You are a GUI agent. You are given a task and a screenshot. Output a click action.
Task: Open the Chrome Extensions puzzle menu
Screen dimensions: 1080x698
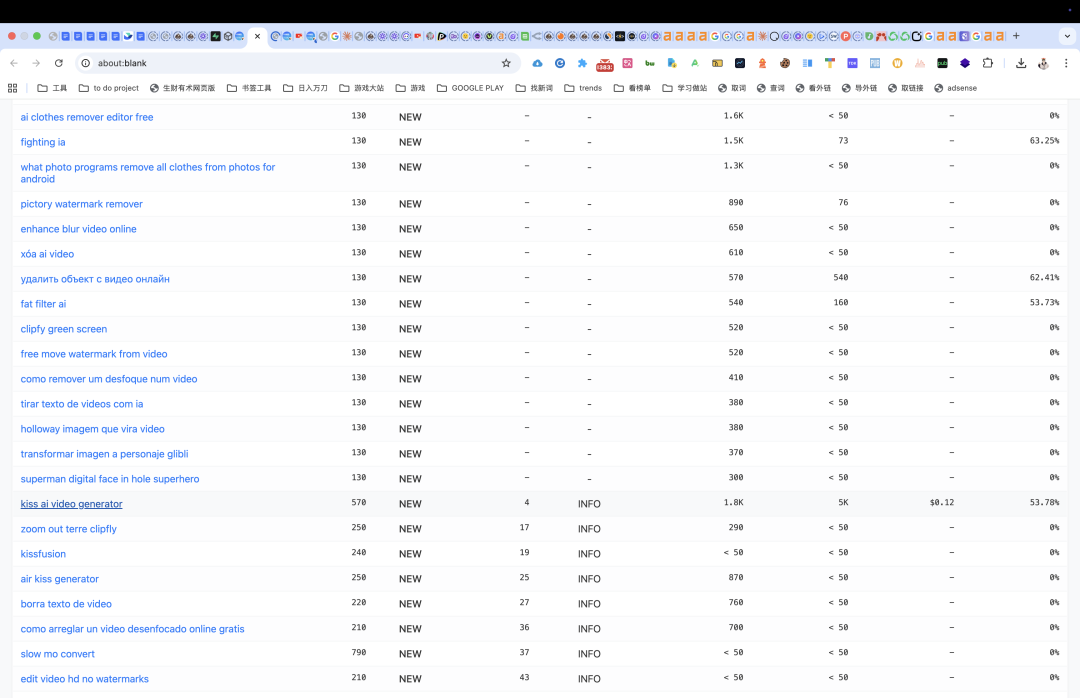coord(988,63)
